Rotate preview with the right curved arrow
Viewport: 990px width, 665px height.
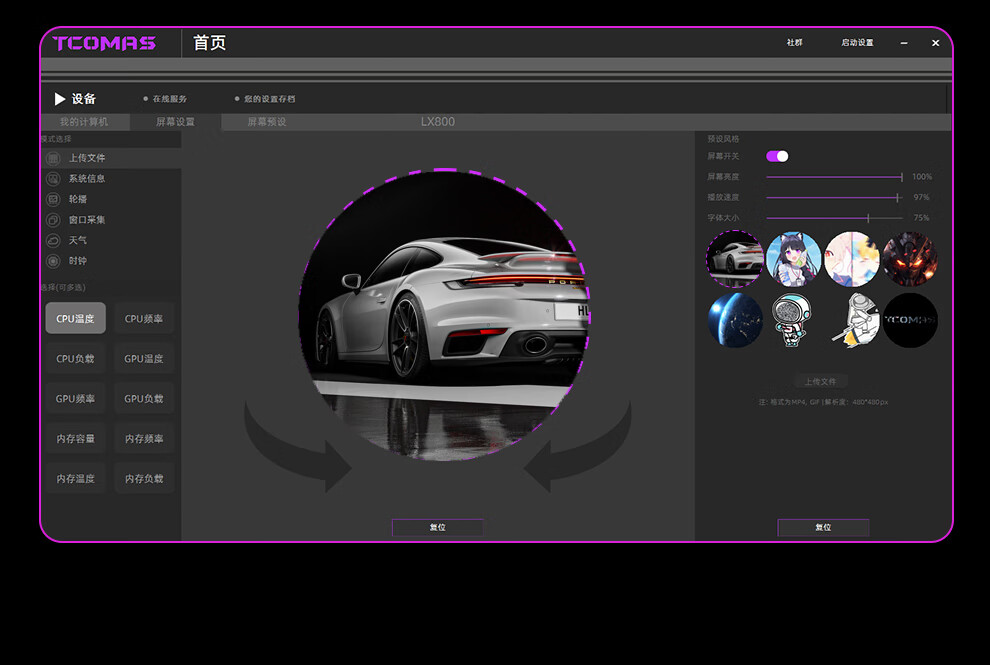click(x=578, y=448)
